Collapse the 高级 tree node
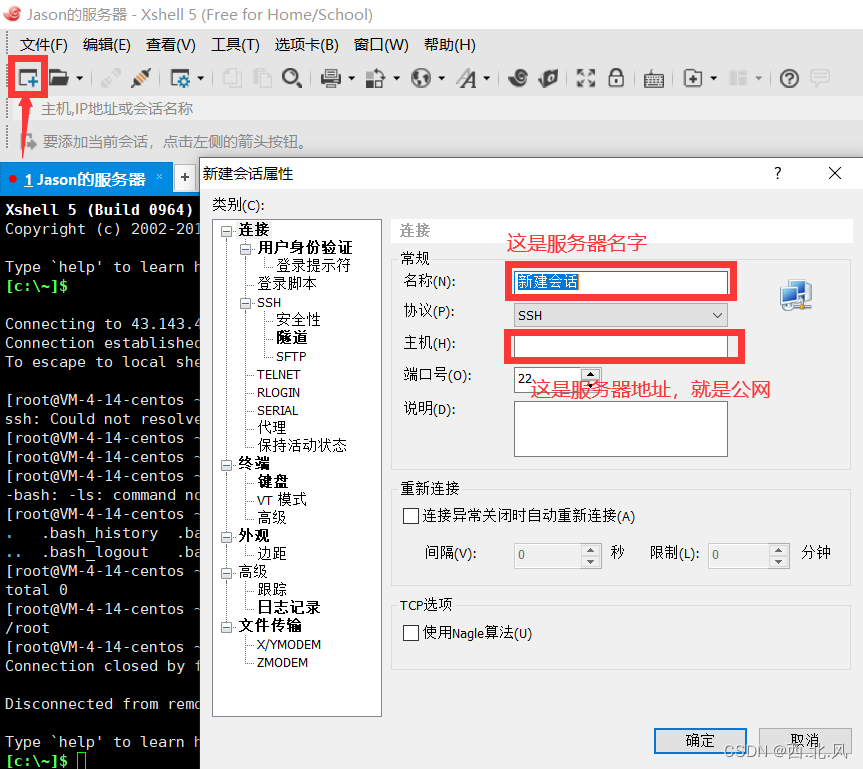 tap(226, 573)
